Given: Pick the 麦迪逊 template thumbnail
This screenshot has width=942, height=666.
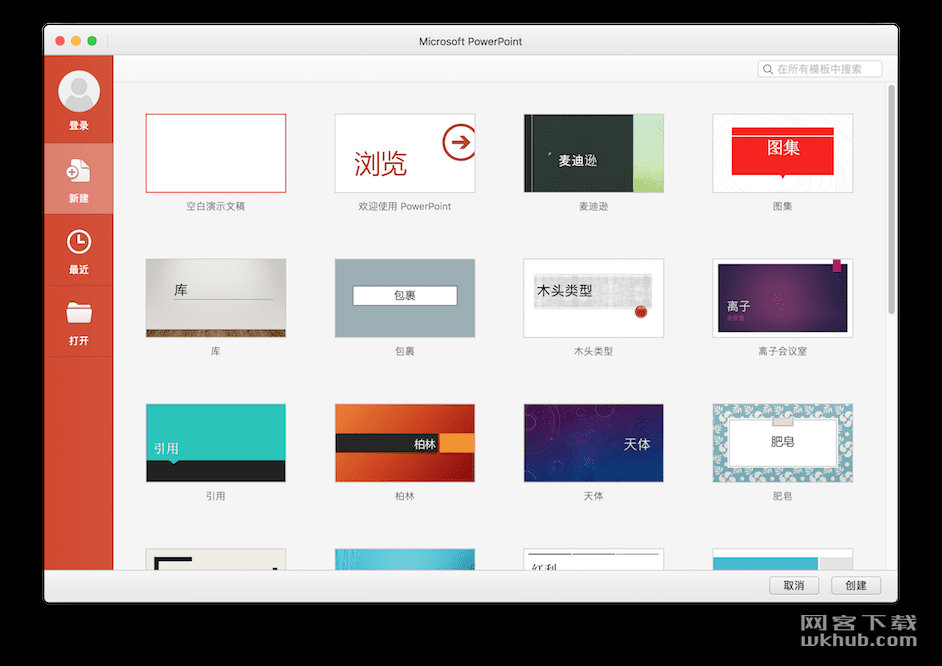Looking at the screenshot, I should [594, 153].
